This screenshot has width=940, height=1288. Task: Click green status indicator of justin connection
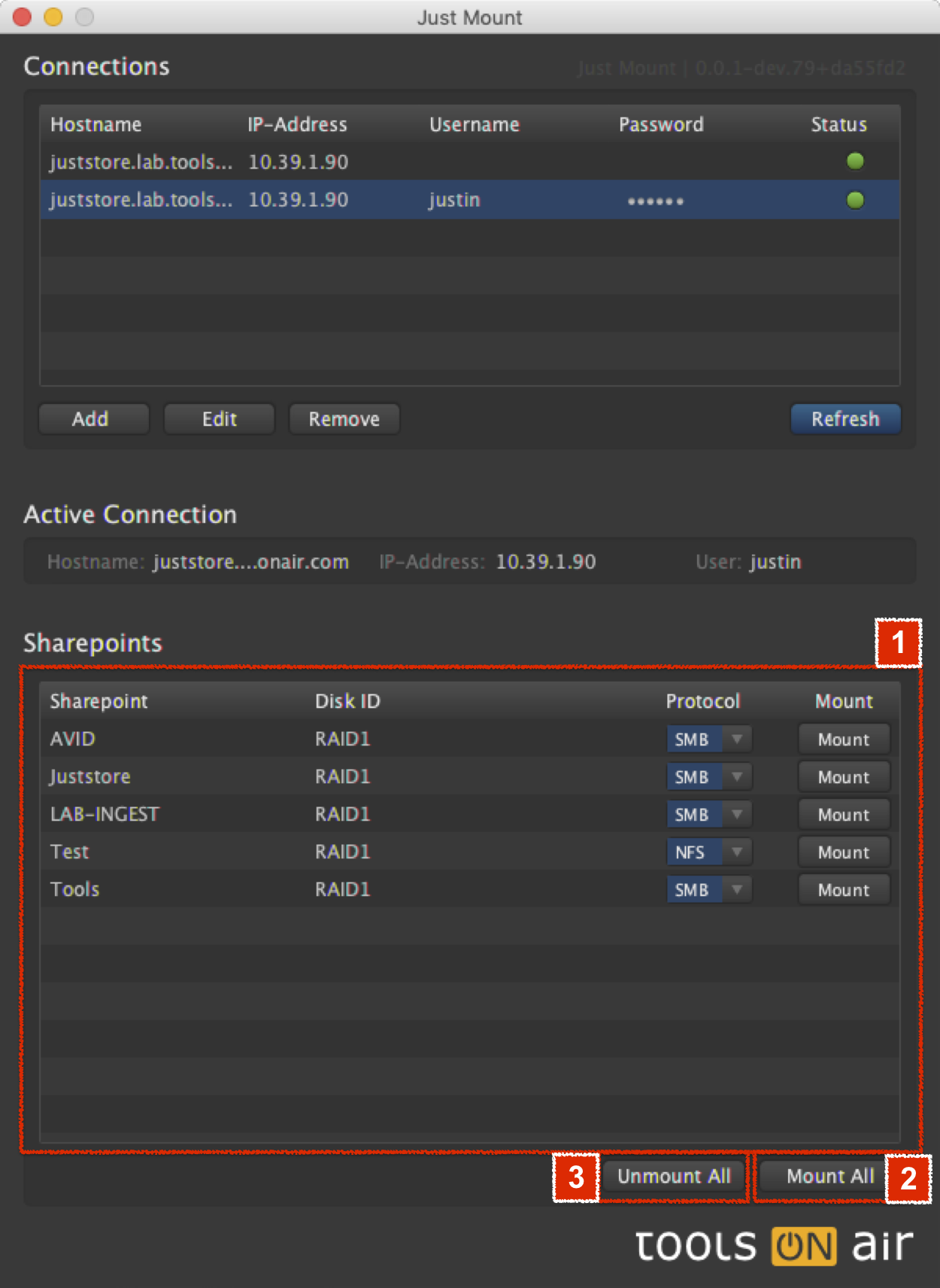855,200
